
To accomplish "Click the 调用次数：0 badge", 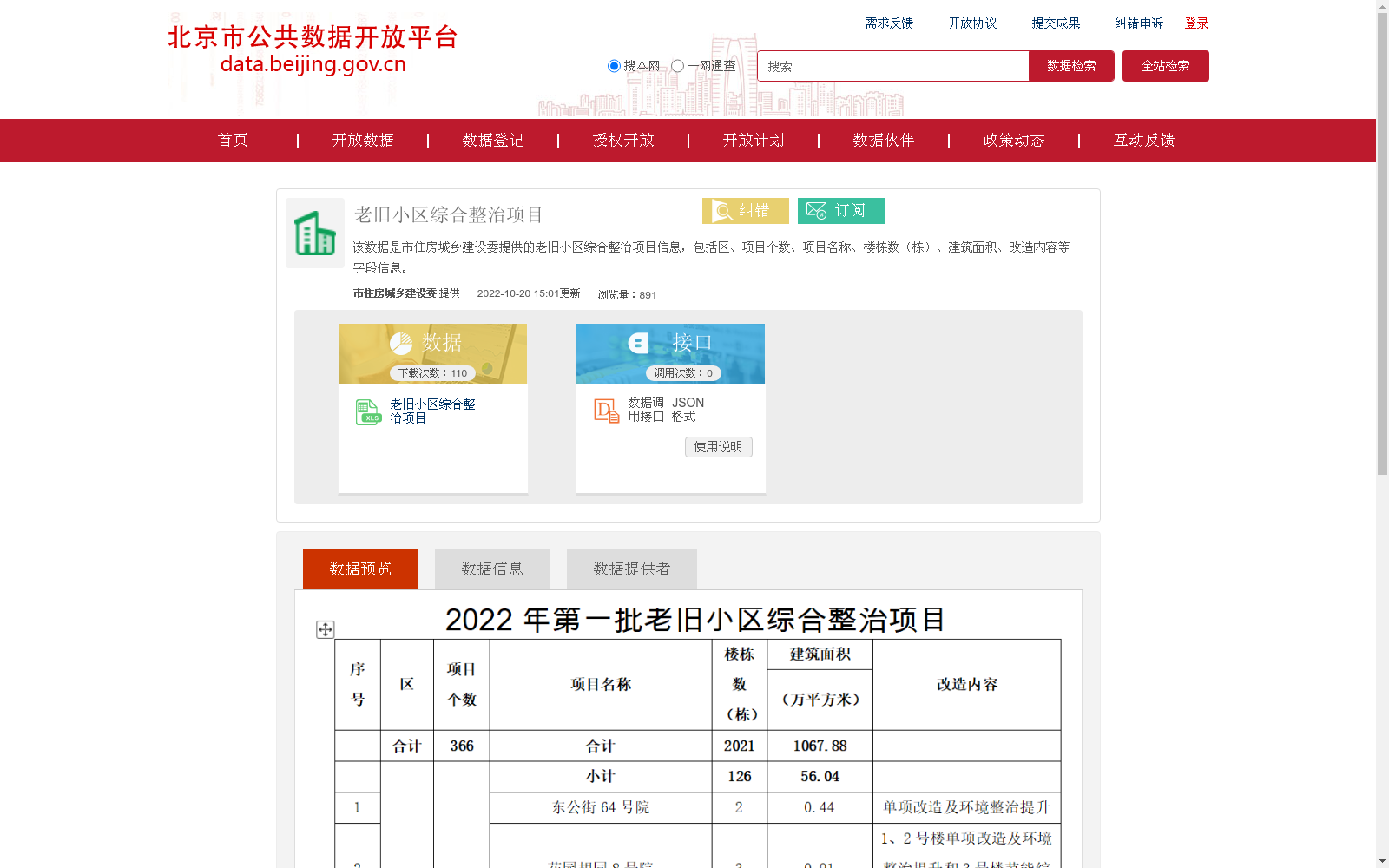I will [683, 373].
